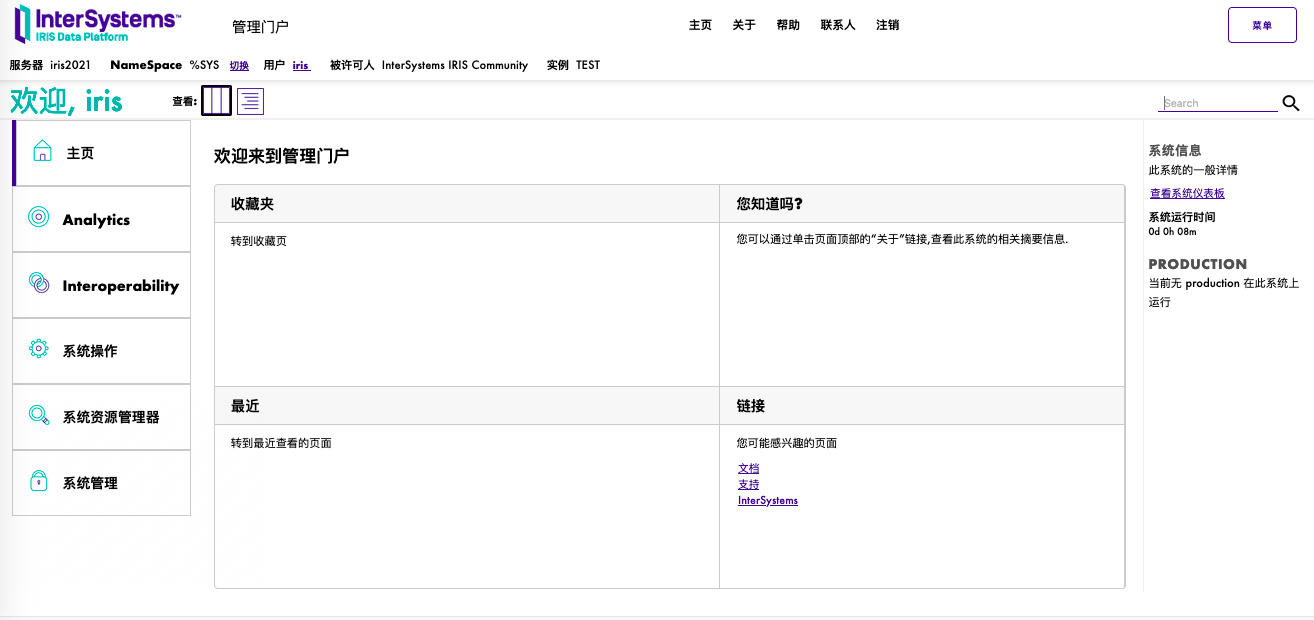Switch to list view layout
Screen dimensions: 1314x620
click(250, 100)
